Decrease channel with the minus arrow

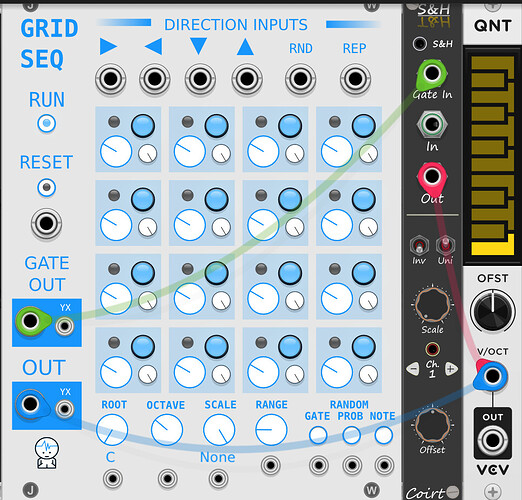413,369
